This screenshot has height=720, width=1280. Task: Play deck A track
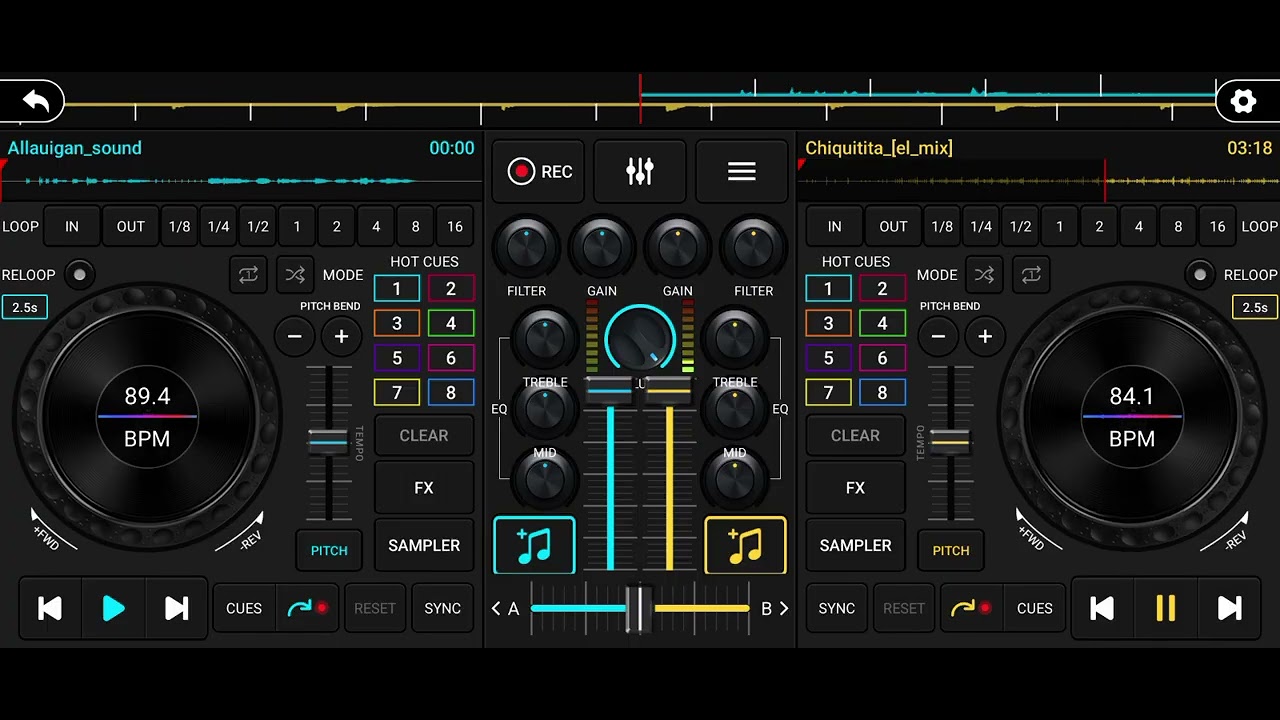click(x=113, y=608)
